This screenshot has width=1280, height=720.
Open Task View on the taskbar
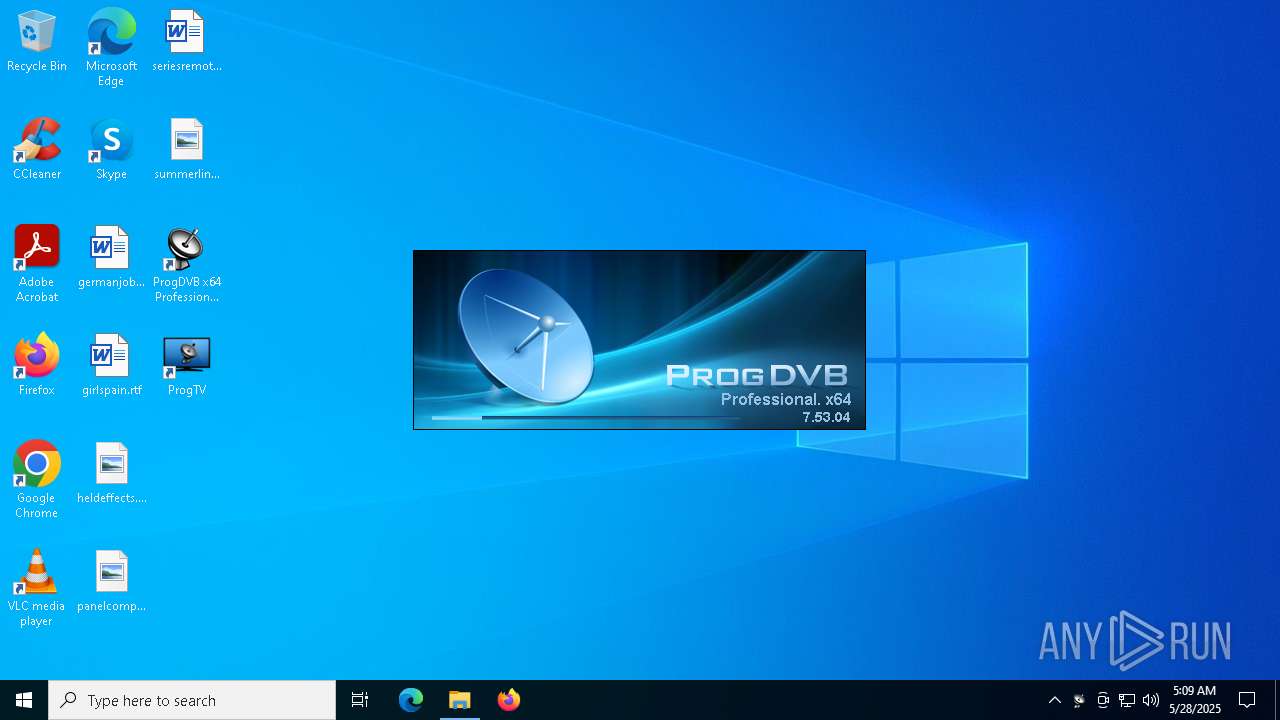360,700
